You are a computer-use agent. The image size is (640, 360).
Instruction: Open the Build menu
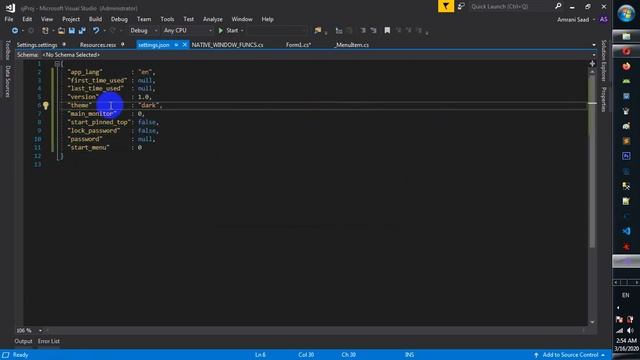(95, 19)
